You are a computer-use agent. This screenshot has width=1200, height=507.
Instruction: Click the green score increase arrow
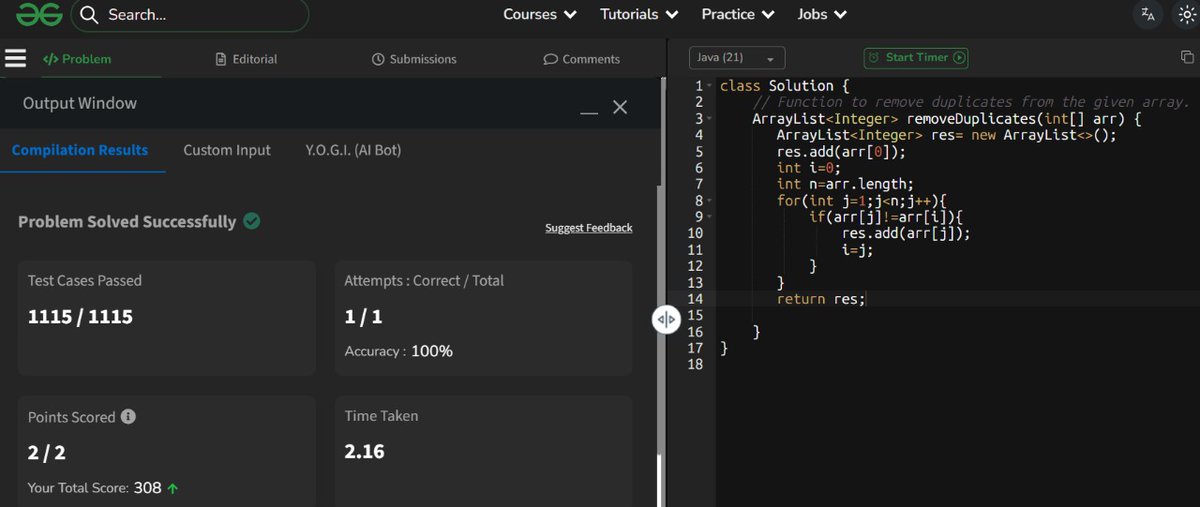(x=173, y=489)
